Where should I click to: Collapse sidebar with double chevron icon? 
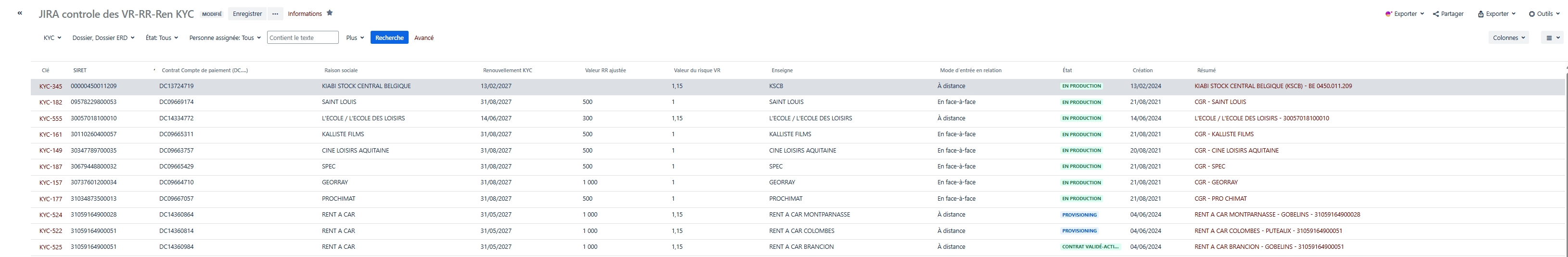click(20, 13)
